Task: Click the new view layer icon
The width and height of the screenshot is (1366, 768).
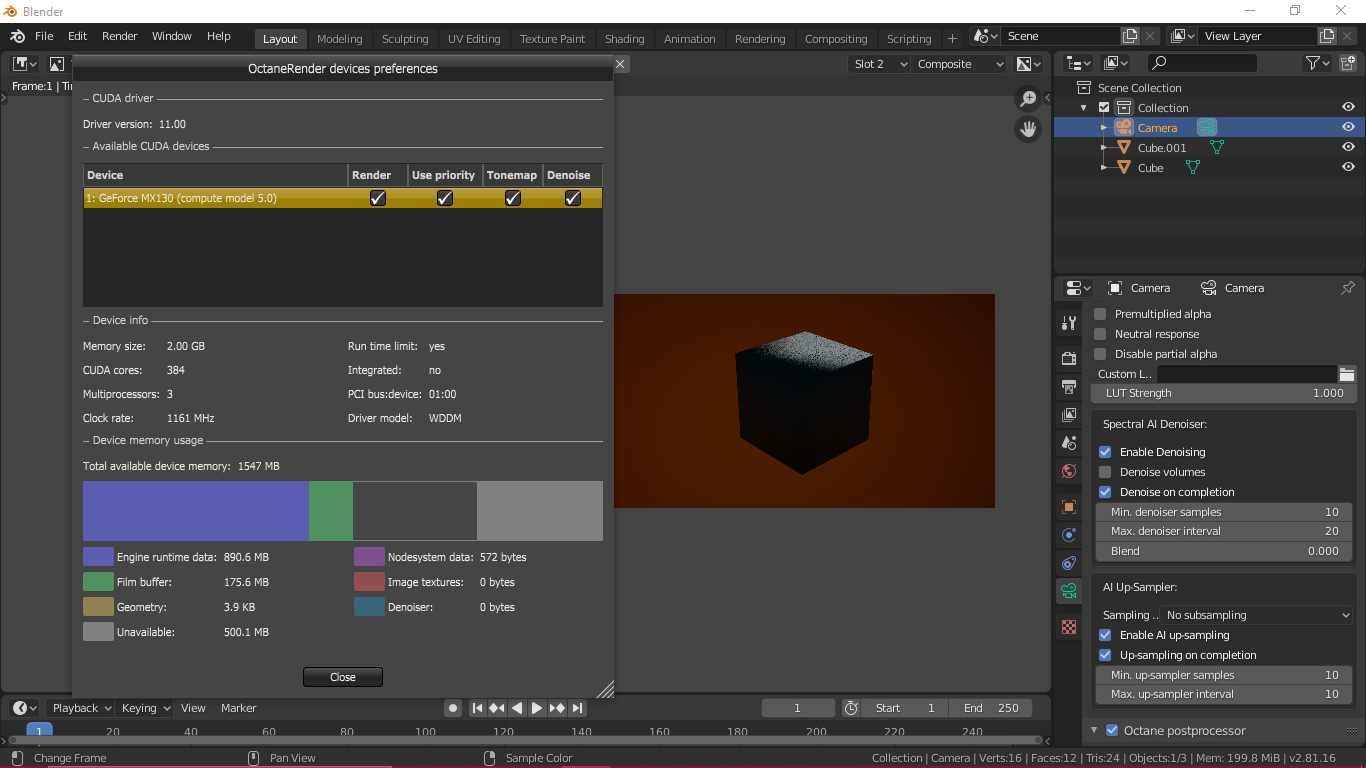Action: point(1327,36)
